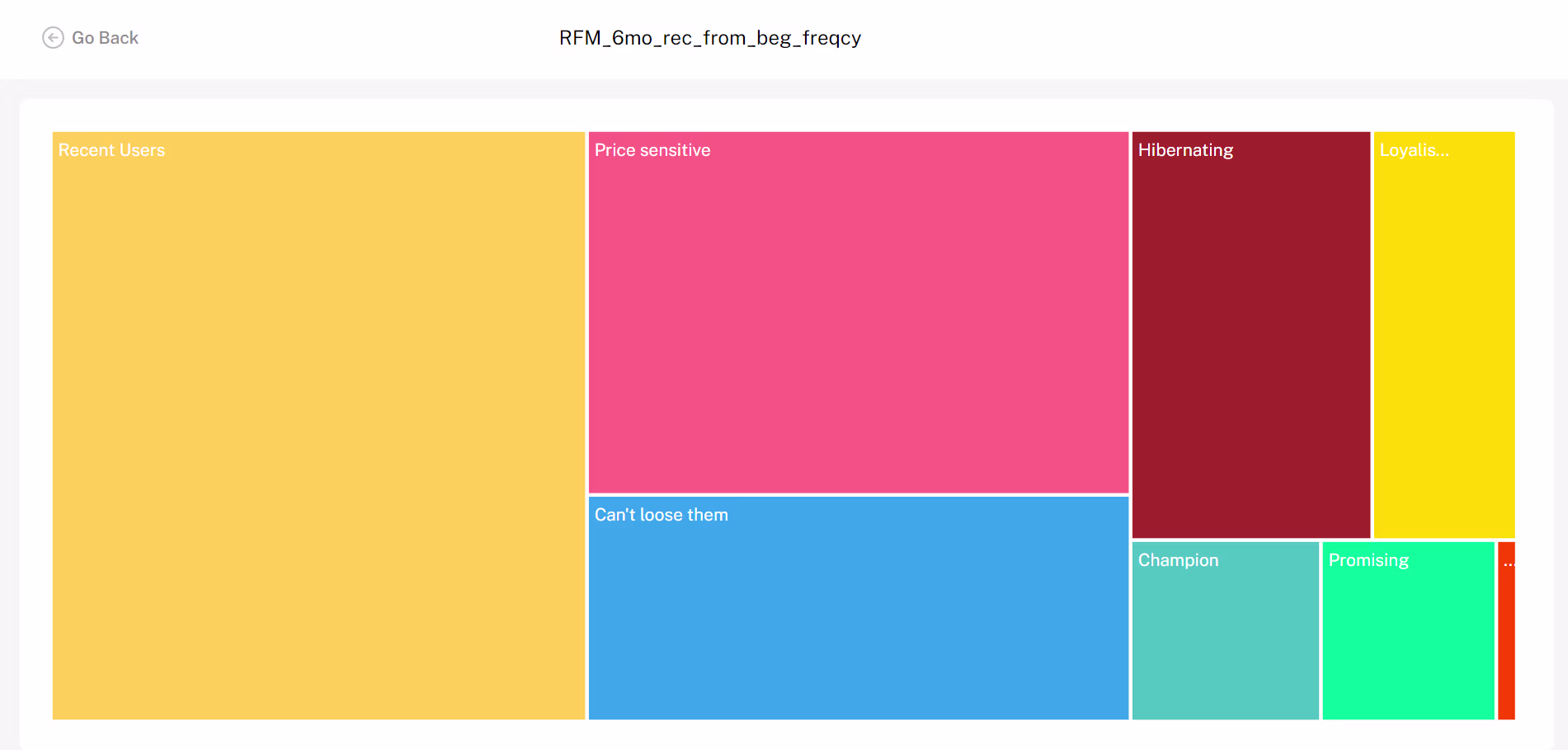Click the Go Back text link
Screen dimensions: 1568x750
pyautogui.click(x=105, y=38)
